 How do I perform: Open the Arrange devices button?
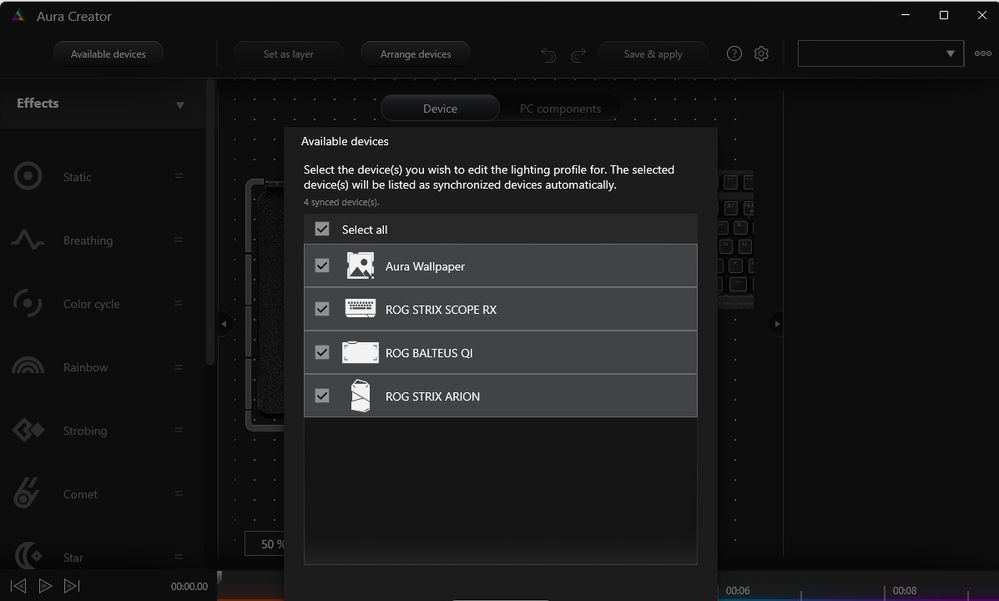[x=415, y=54]
